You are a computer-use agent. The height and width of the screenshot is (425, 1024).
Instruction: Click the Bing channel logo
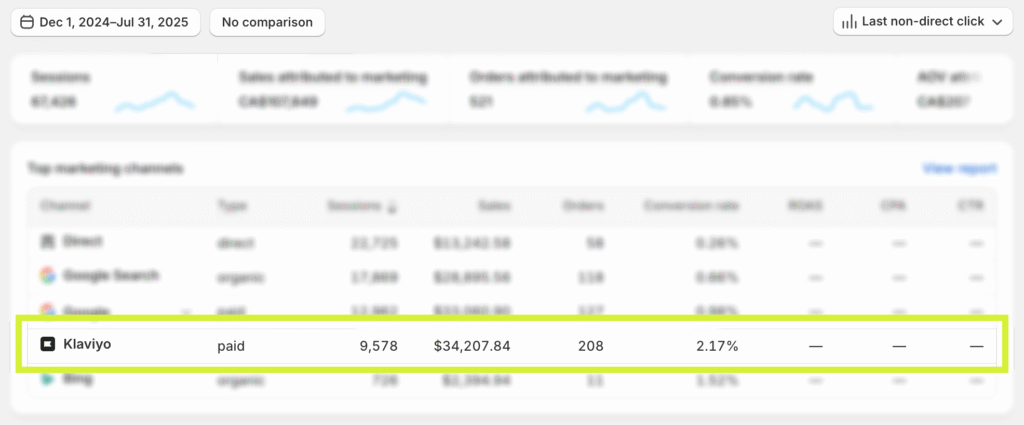pyautogui.click(x=47, y=380)
